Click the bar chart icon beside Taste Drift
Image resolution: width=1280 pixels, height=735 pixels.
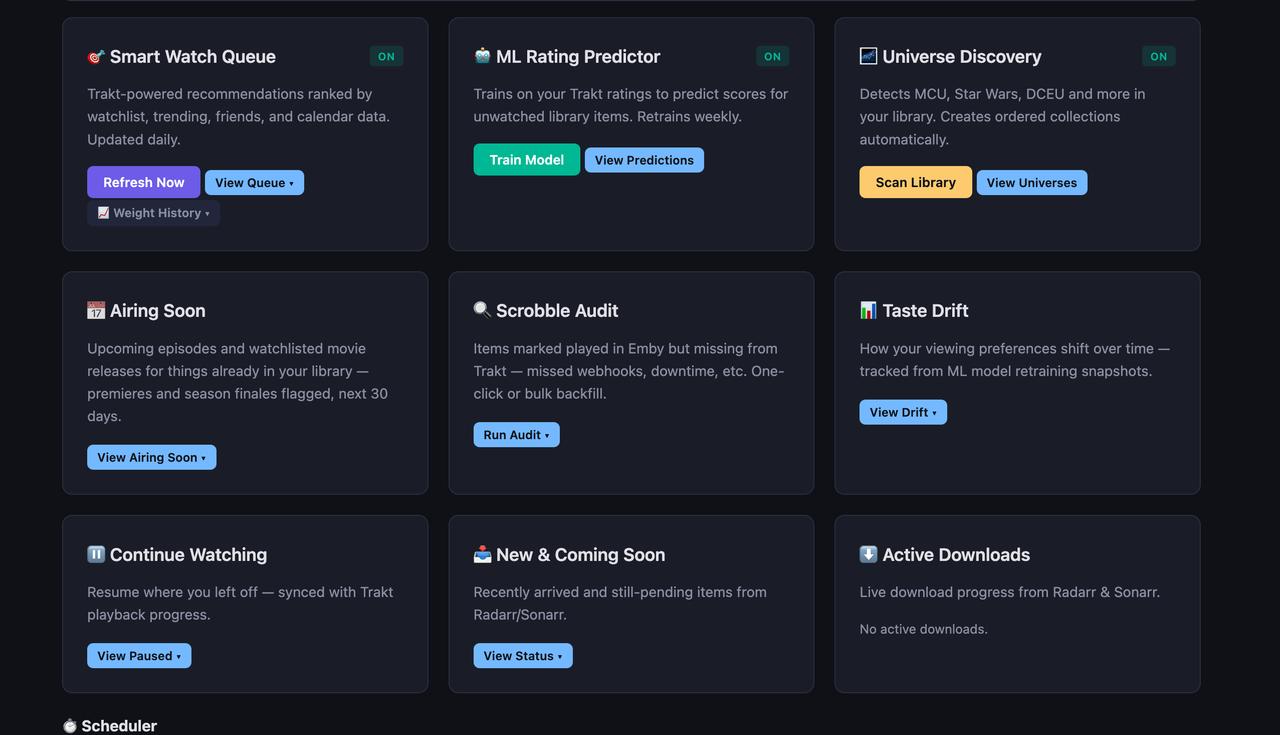tap(868, 310)
